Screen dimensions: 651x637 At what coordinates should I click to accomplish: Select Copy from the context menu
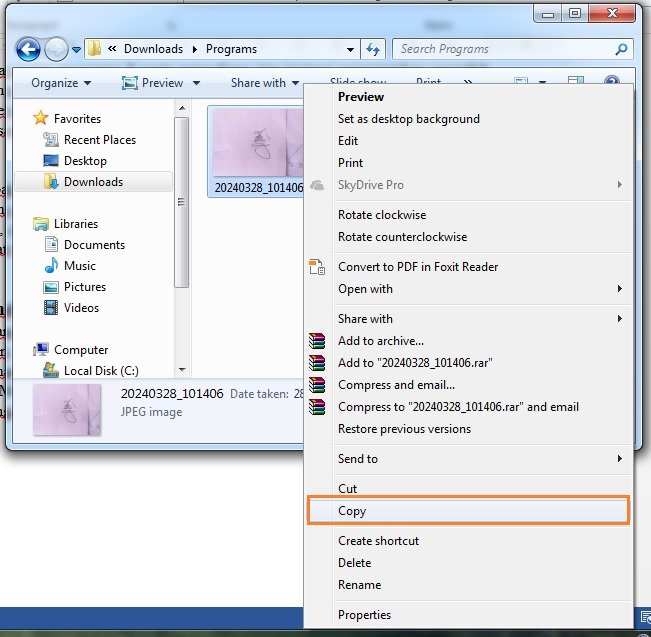click(352, 511)
